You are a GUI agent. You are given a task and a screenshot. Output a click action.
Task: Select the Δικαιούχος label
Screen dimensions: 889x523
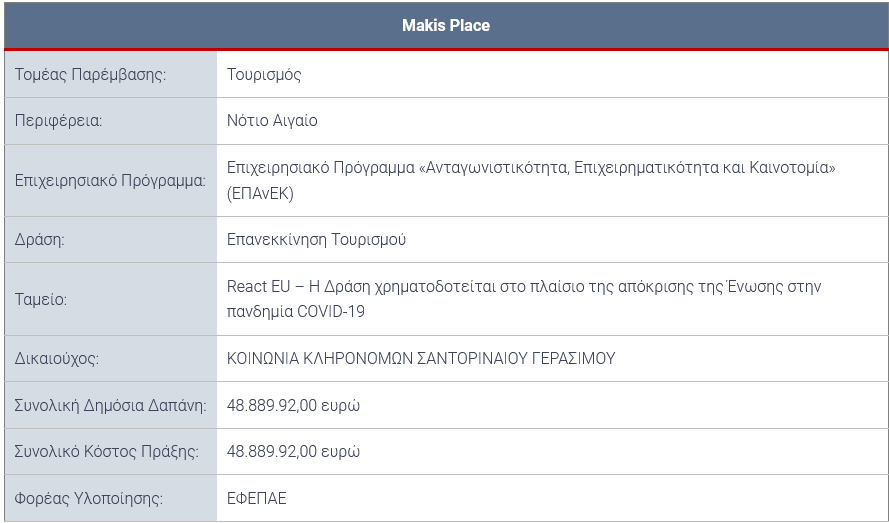pos(57,359)
